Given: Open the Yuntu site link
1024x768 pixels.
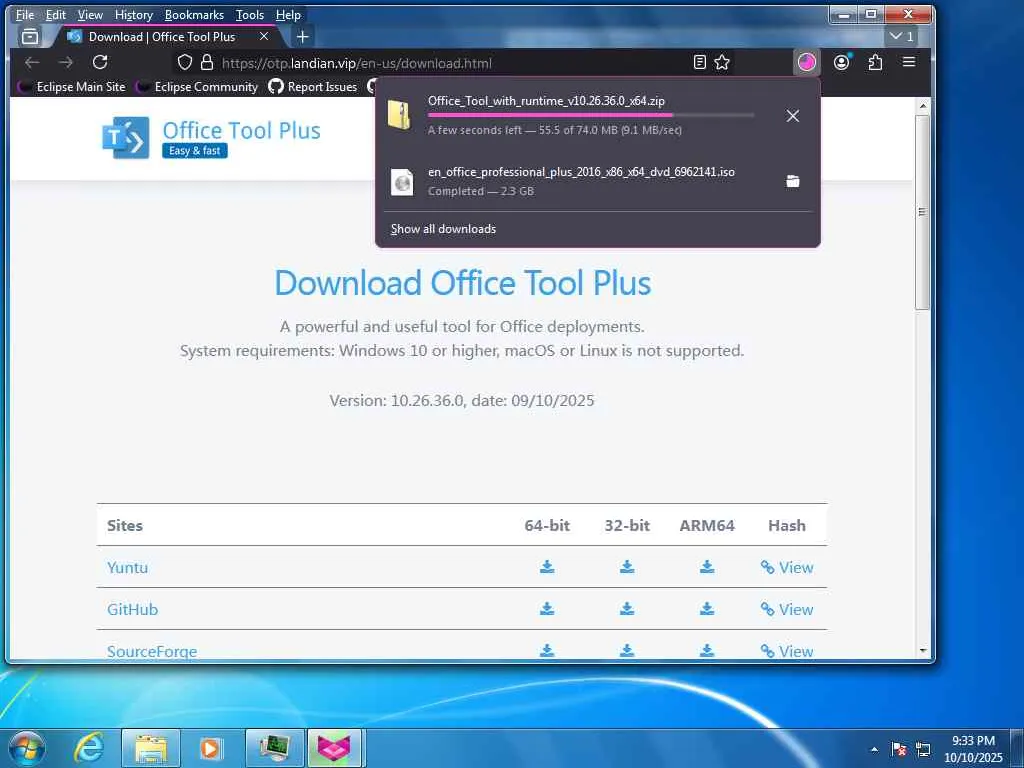Looking at the screenshot, I should (127, 568).
